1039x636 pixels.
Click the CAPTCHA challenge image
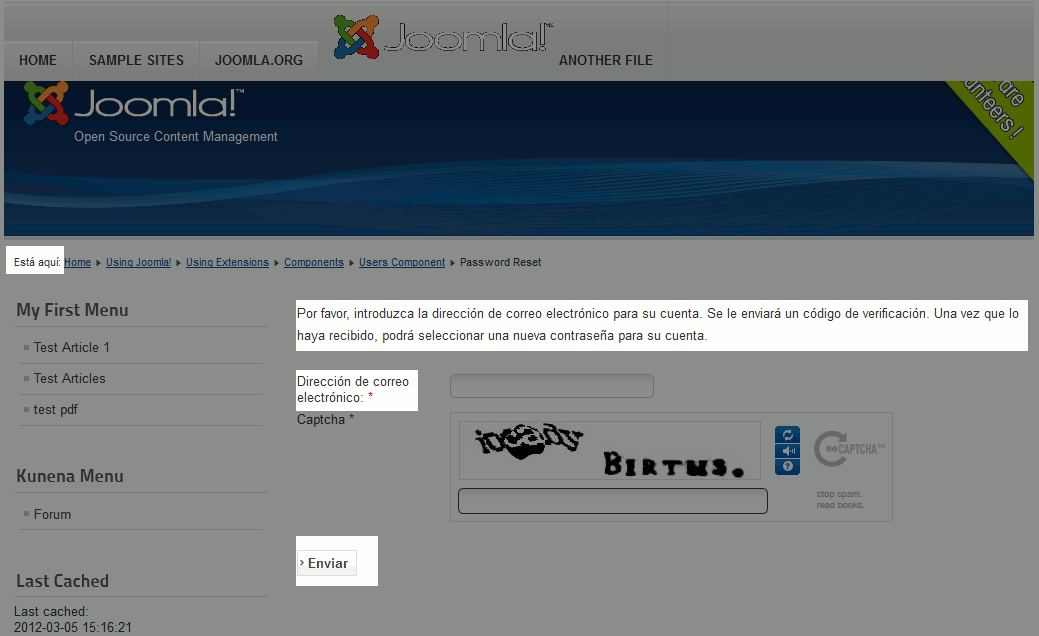point(610,450)
